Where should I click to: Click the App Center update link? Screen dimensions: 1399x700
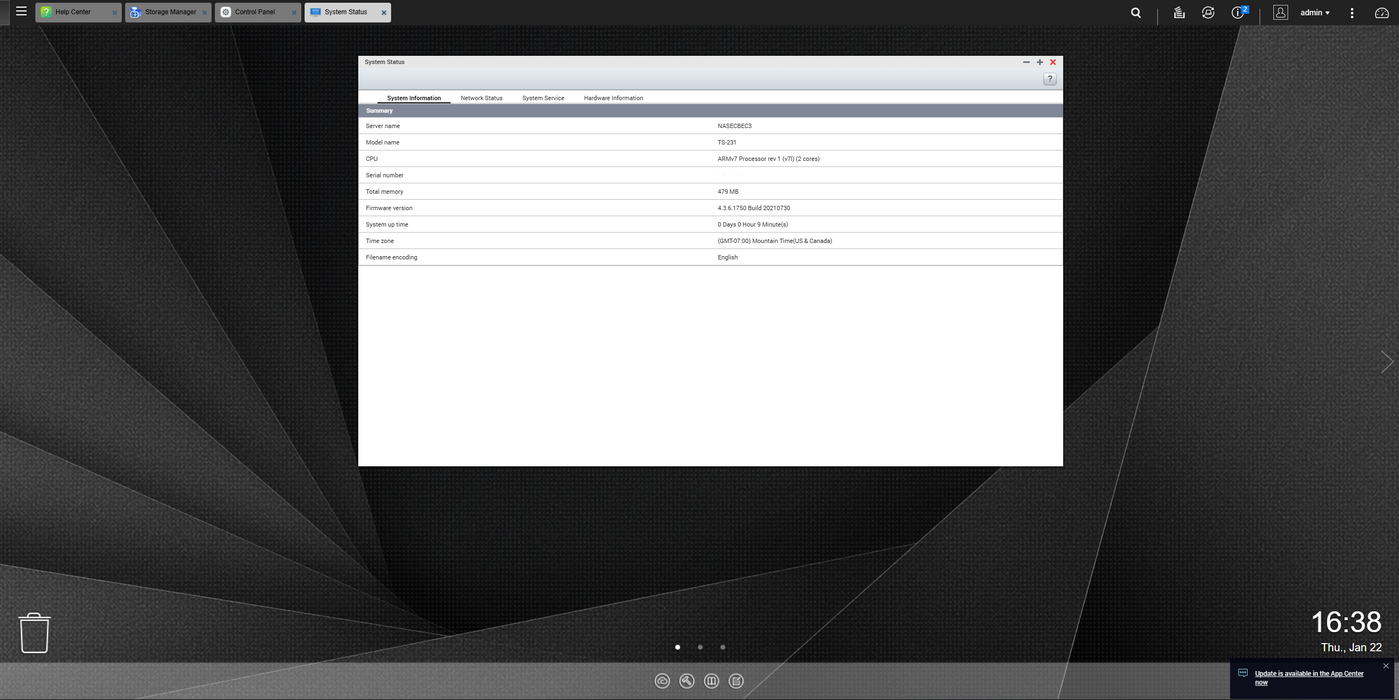(x=1309, y=678)
